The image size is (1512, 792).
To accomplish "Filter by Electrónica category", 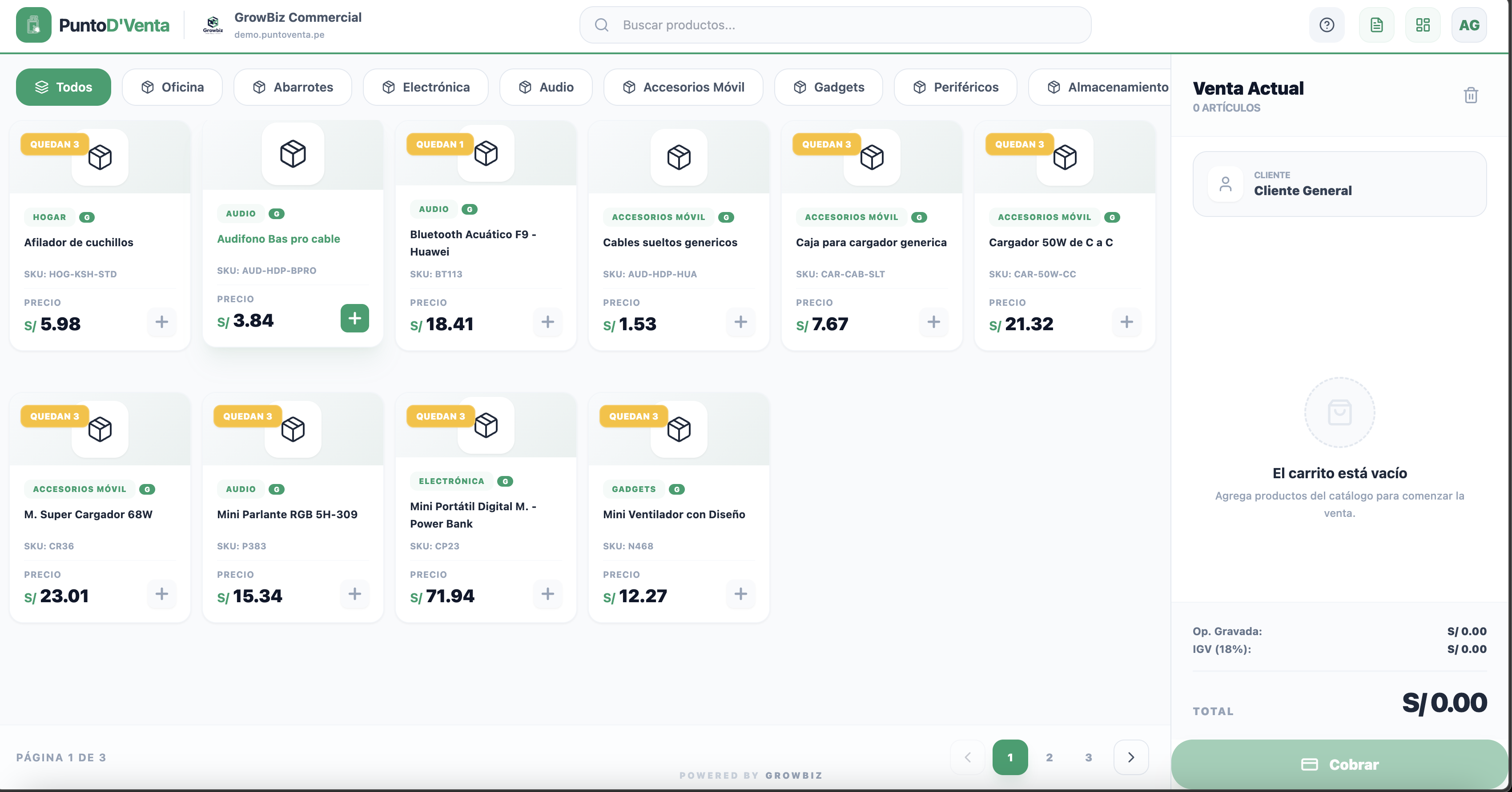I will tap(426, 88).
